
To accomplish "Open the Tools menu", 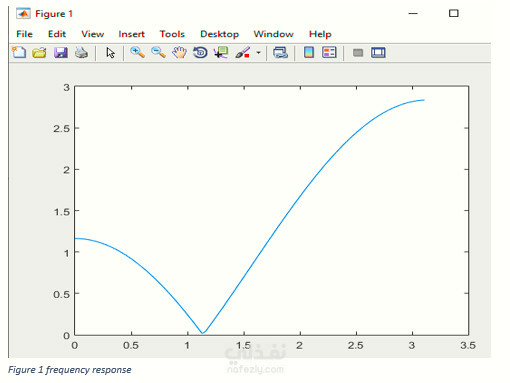I will [172, 34].
